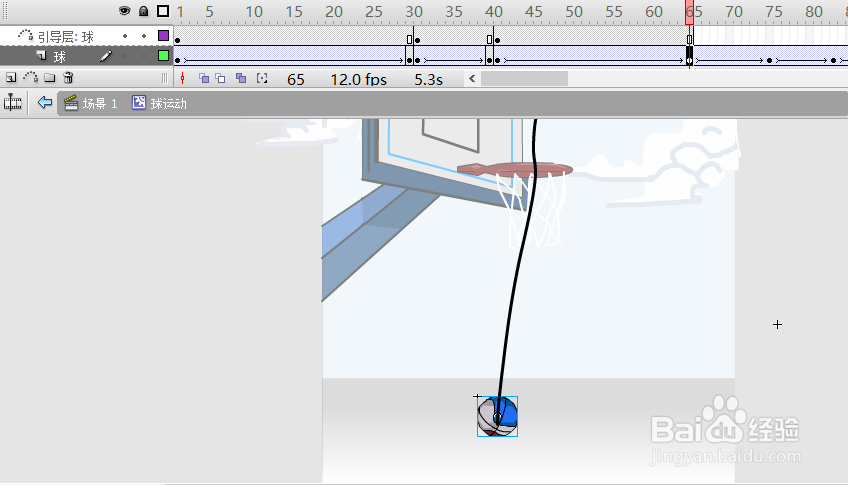Click pencil icon on 球 layer
Screen dimensions: 848x485
[x=106, y=56]
